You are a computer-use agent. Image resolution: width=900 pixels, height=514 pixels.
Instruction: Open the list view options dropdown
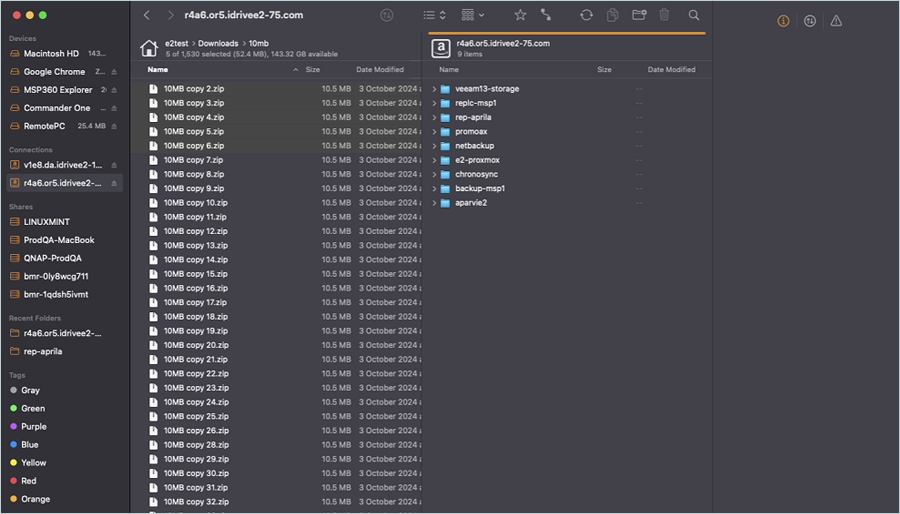433,16
